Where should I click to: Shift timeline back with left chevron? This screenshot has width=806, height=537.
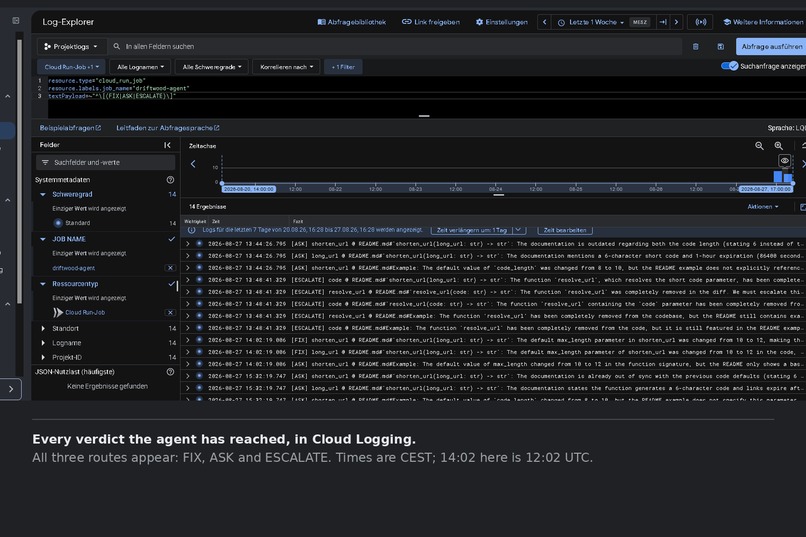tap(193, 164)
